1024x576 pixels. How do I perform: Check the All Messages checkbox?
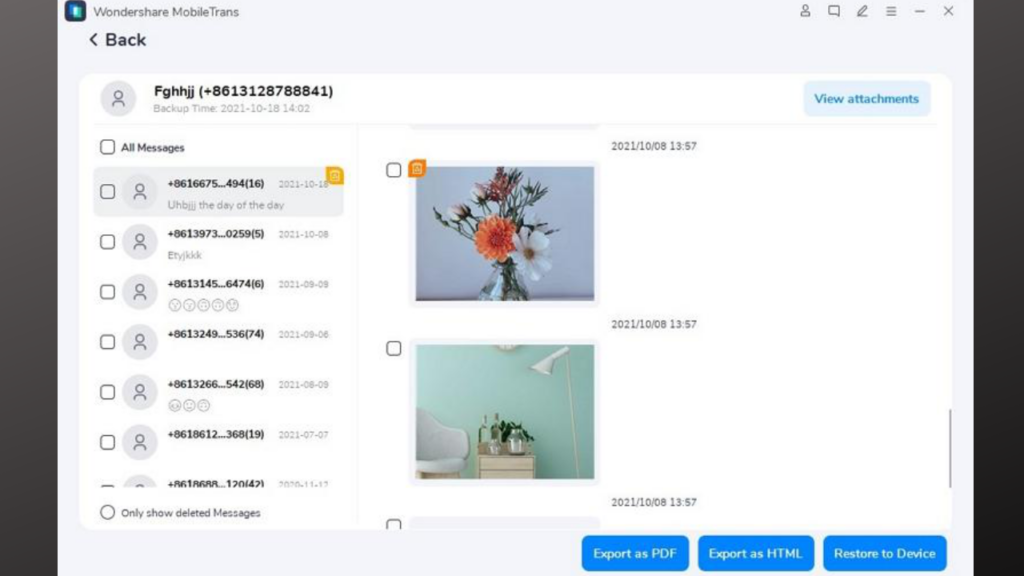coord(107,146)
